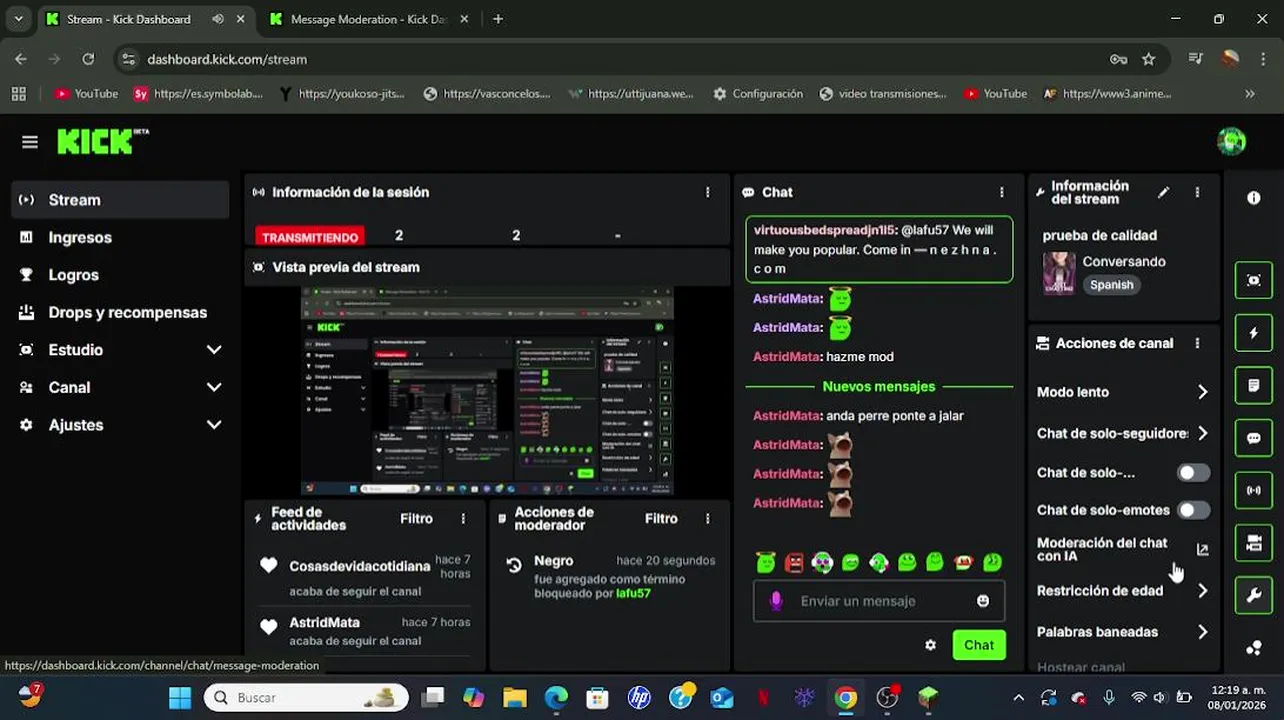Open Acciones de canal three-dot menu
This screenshot has height=720, width=1284.
point(1197,343)
